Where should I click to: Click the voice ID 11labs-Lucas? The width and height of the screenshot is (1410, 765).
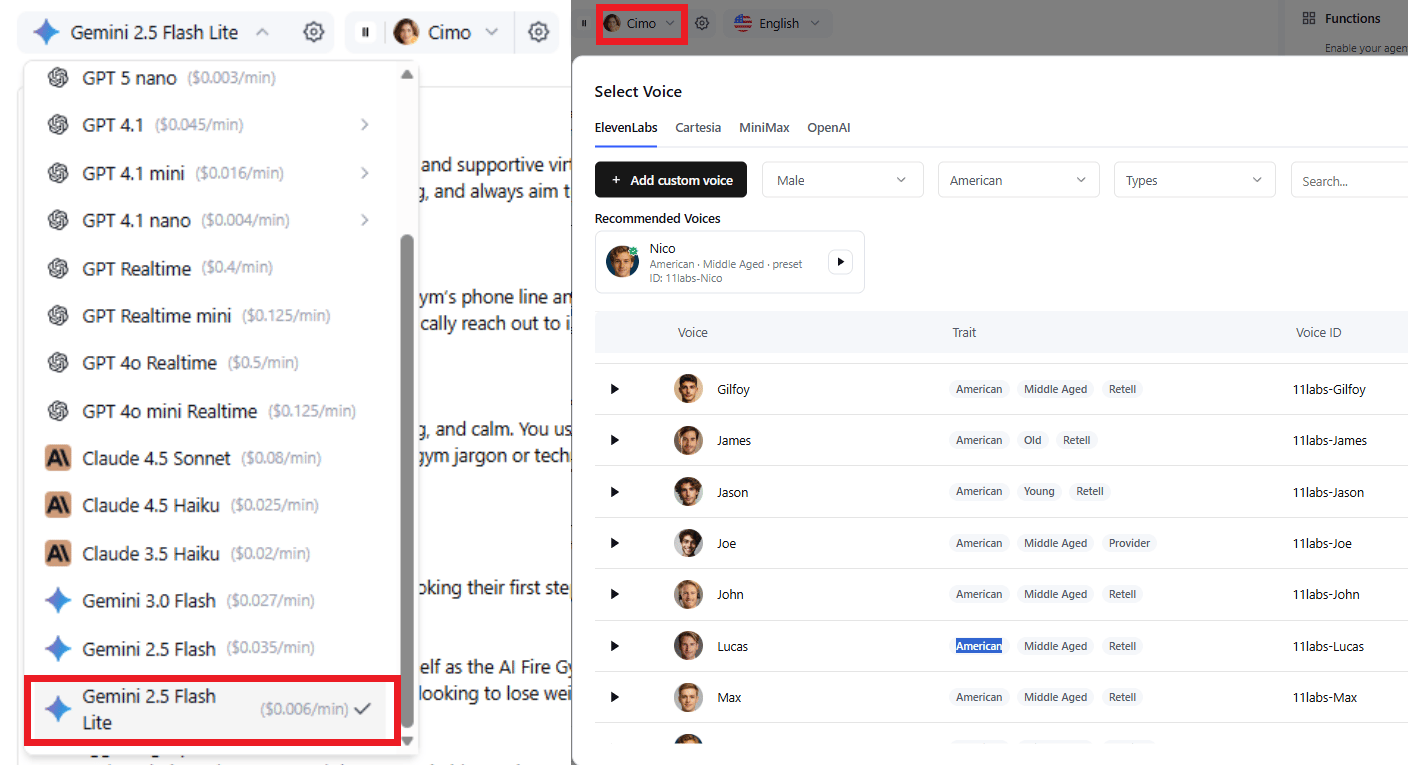coord(1328,646)
